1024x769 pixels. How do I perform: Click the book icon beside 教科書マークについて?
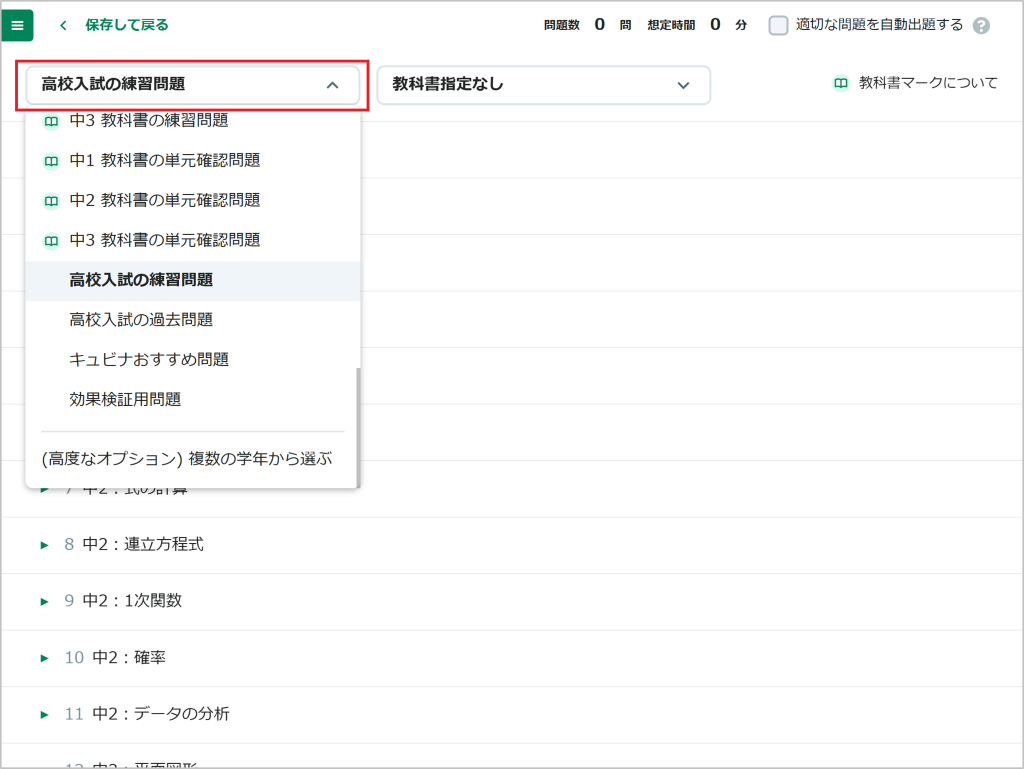(840, 84)
